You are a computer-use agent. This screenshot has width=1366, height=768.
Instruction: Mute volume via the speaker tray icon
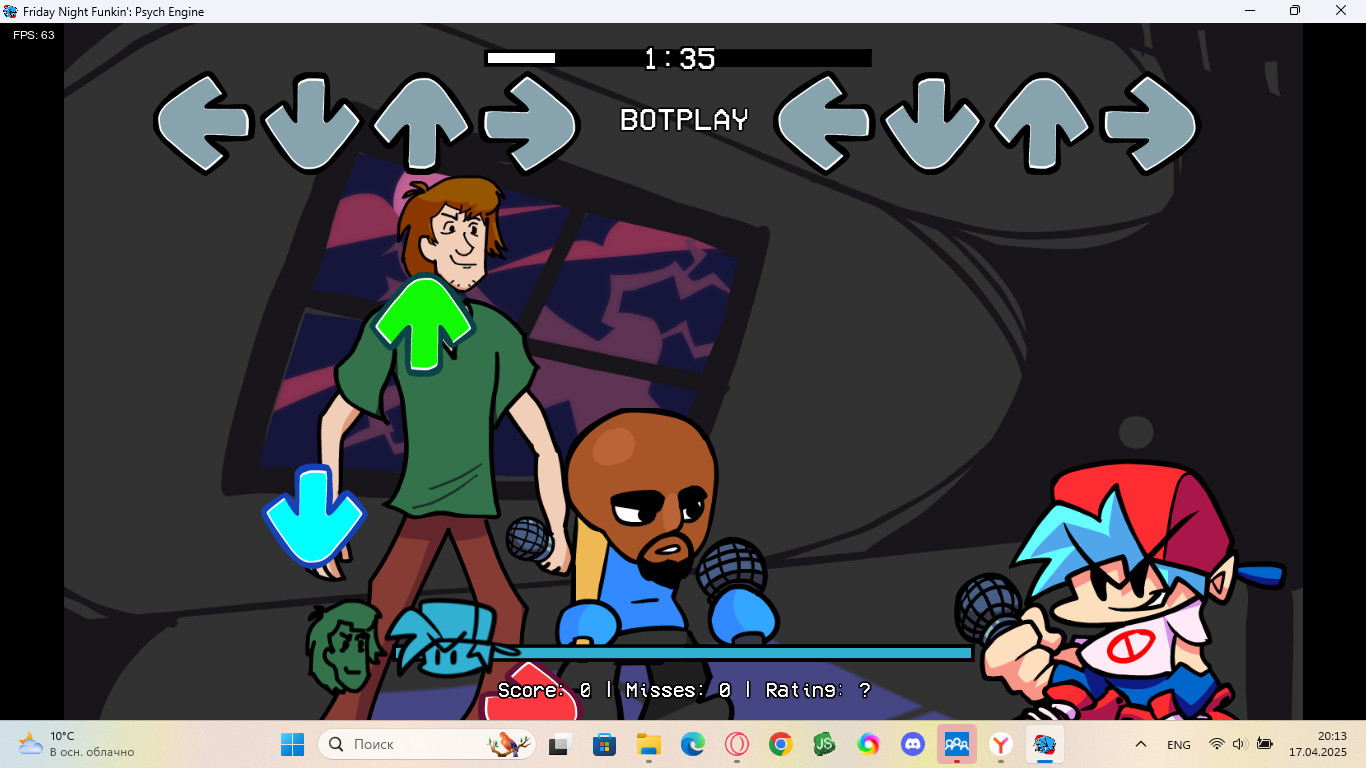click(x=1238, y=744)
